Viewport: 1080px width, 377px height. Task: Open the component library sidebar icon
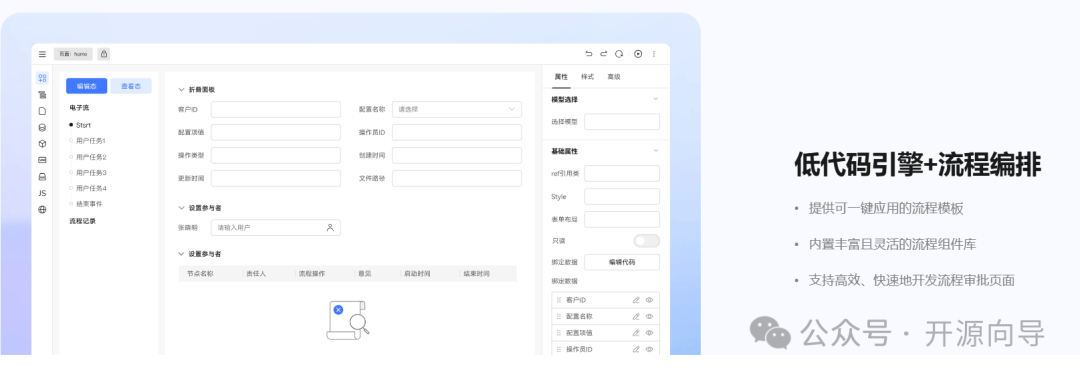(x=43, y=78)
